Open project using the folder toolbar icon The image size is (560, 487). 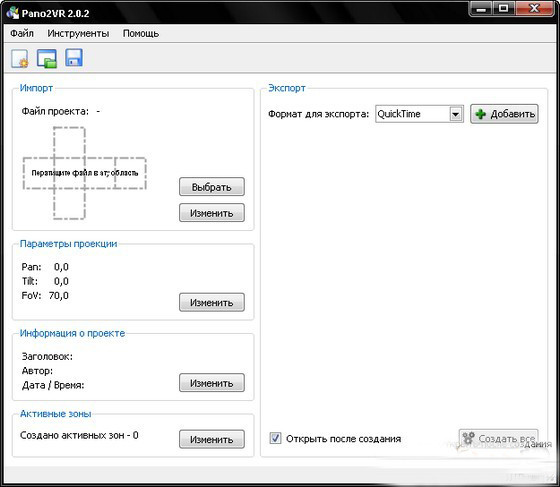[x=47, y=58]
